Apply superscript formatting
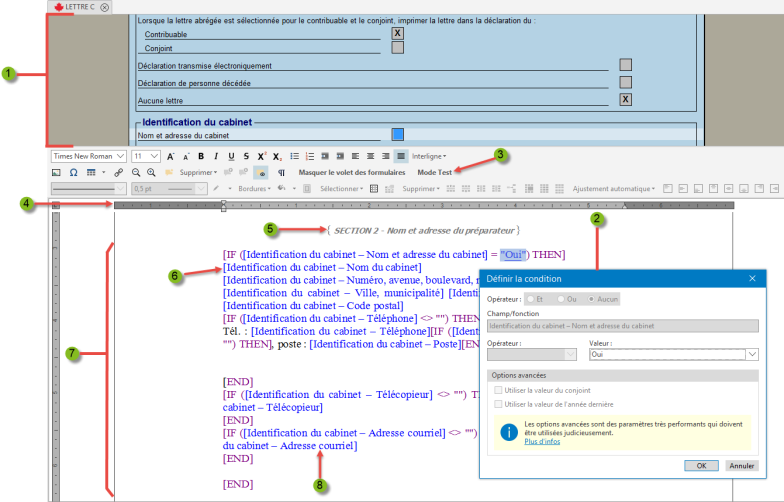Viewport: 784px width, 502px height. (261, 157)
